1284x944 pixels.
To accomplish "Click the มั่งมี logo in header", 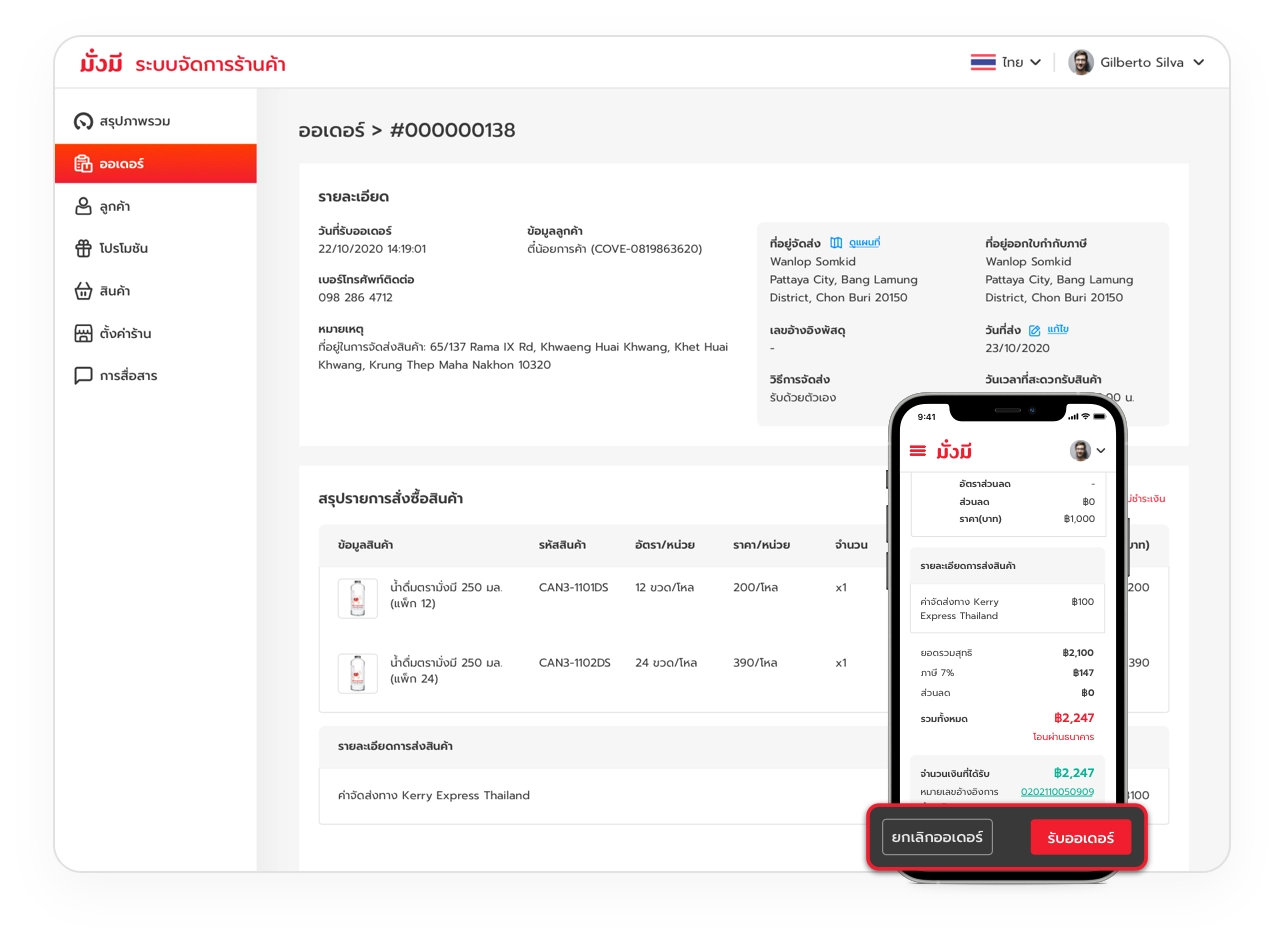I will pyautogui.click(x=101, y=64).
